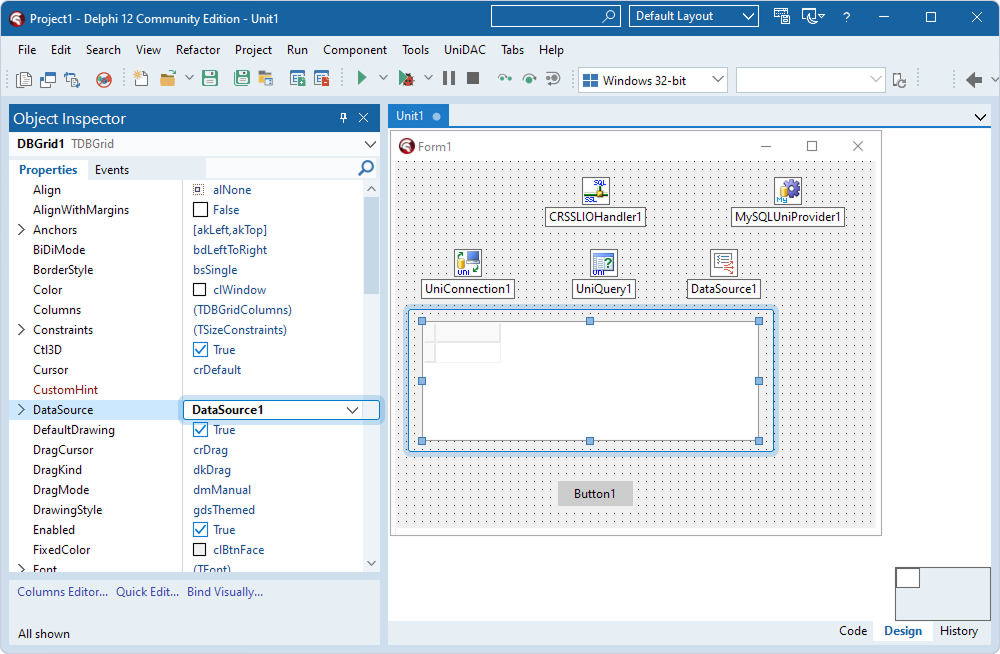Image resolution: width=1000 pixels, height=654 pixels.
Task: Toggle the Enabled True checkbox
Action: (x=200, y=530)
